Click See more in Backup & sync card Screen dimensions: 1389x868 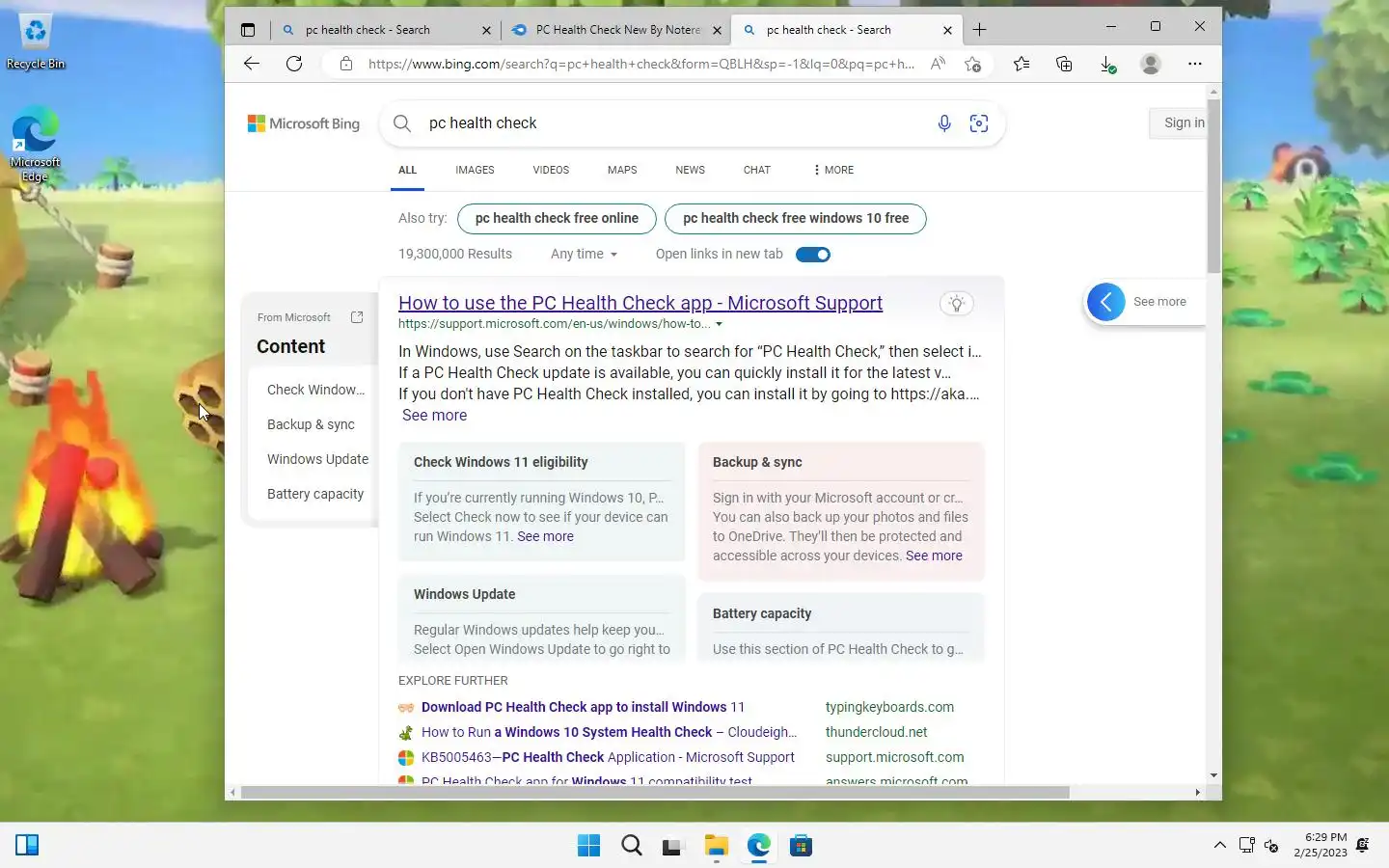pyautogui.click(x=934, y=556)
